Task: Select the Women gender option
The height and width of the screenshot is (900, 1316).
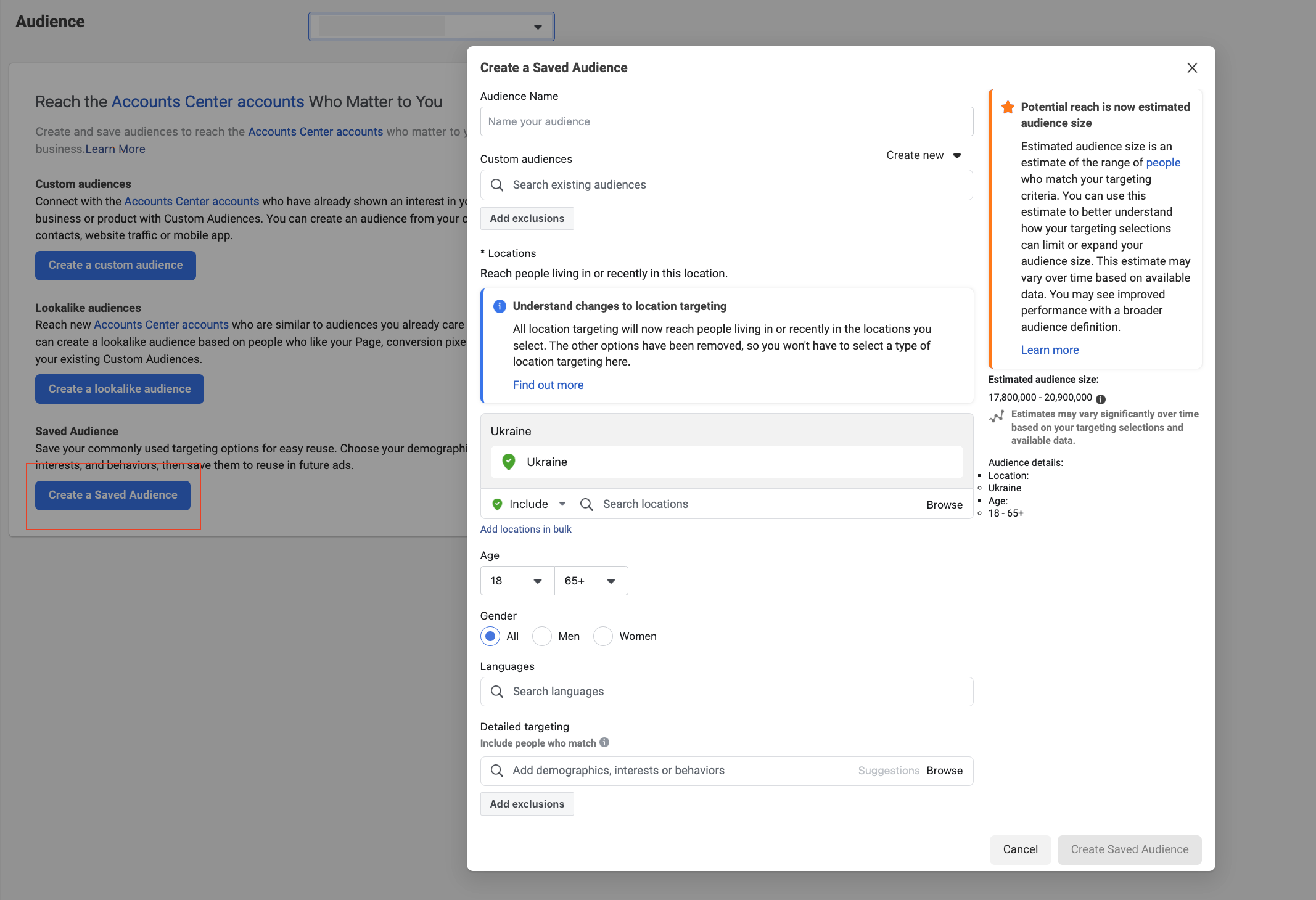Action: click(x=603, y=636)
